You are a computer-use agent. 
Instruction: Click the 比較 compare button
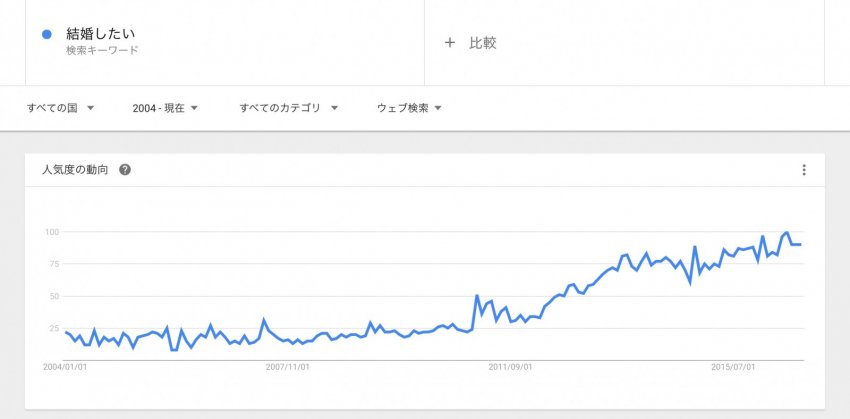(482, 43)
